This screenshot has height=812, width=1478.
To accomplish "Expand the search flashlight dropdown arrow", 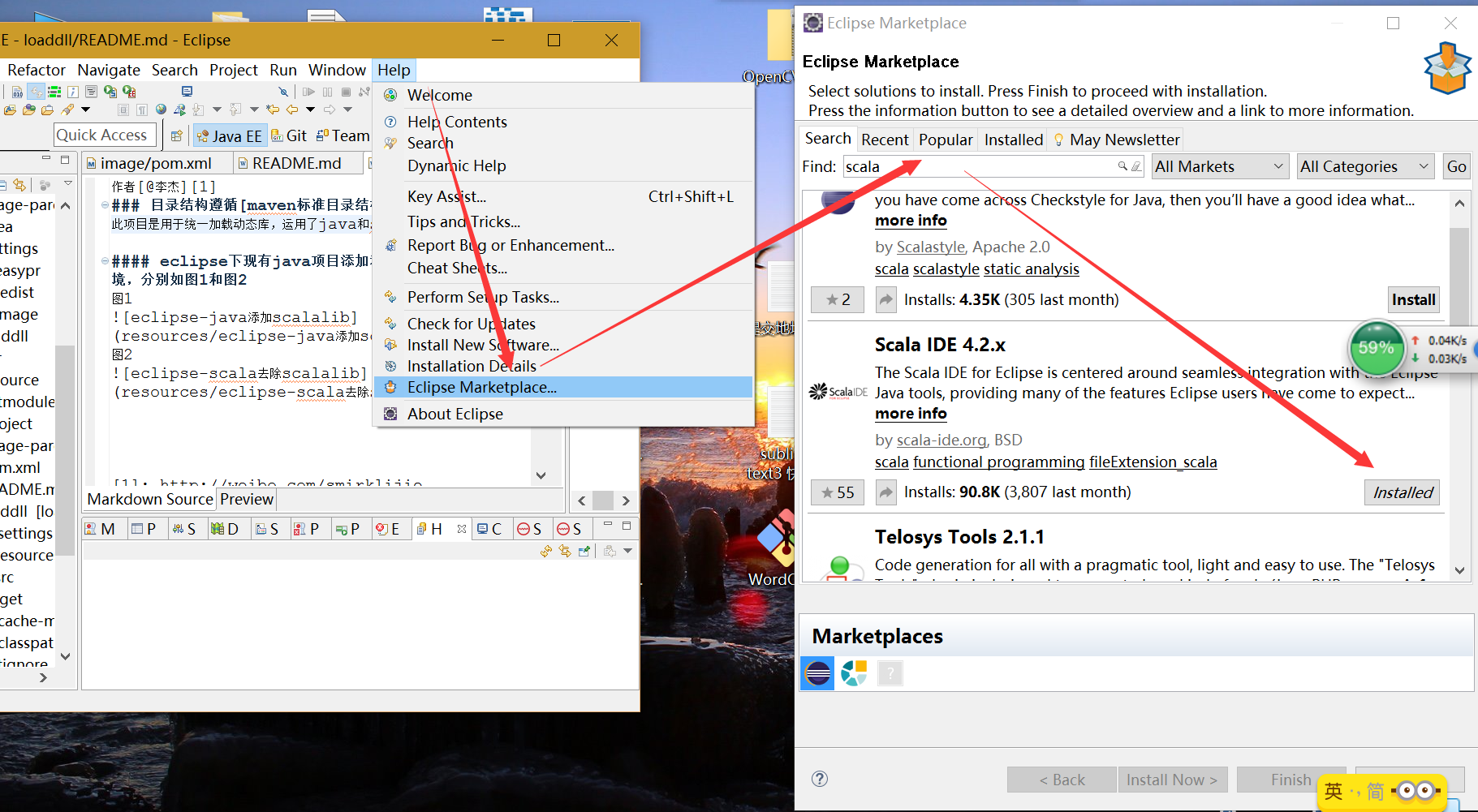I will pyautogui.click(x=85, y=110).
